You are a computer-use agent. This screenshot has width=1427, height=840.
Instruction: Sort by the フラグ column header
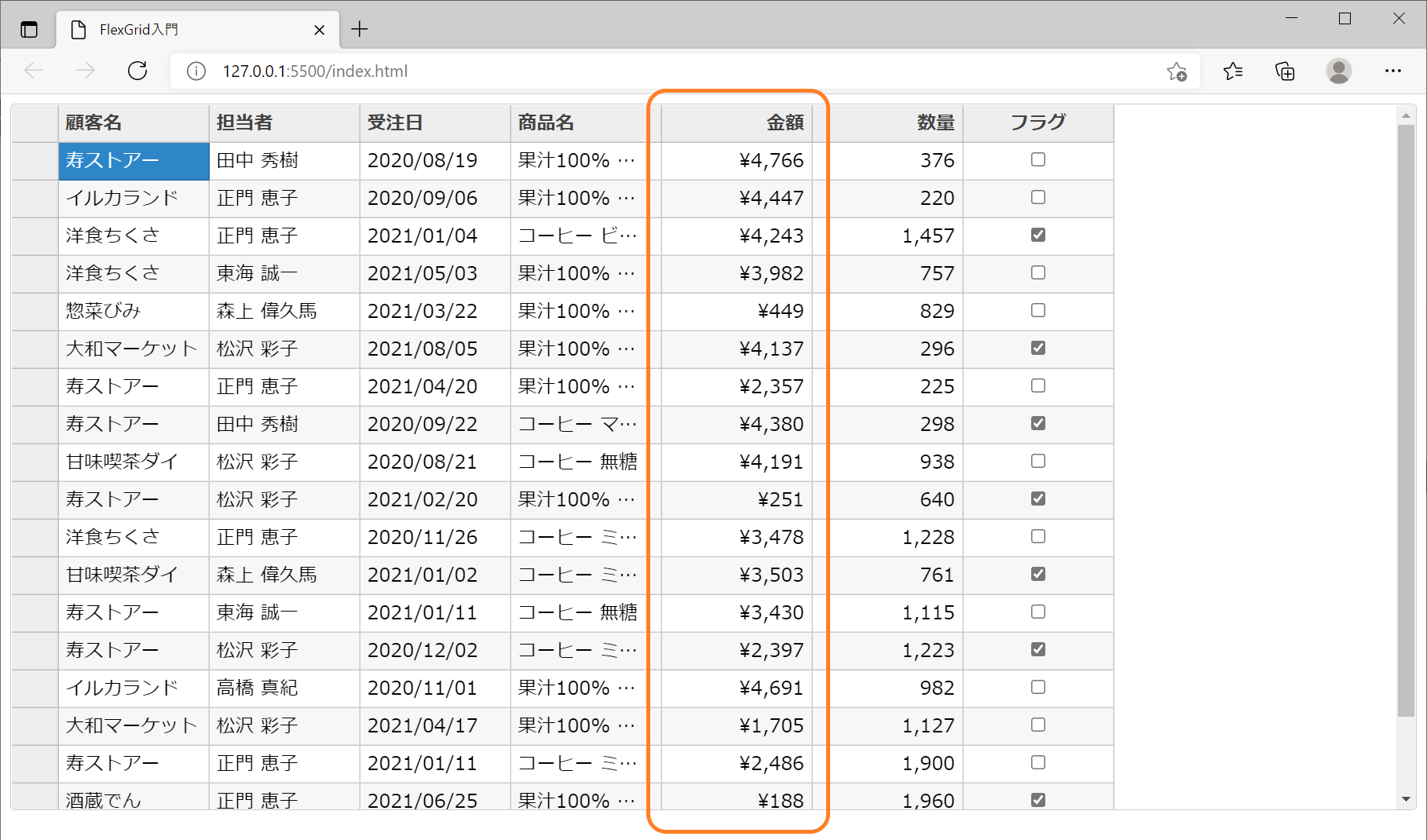[1038, 123]
